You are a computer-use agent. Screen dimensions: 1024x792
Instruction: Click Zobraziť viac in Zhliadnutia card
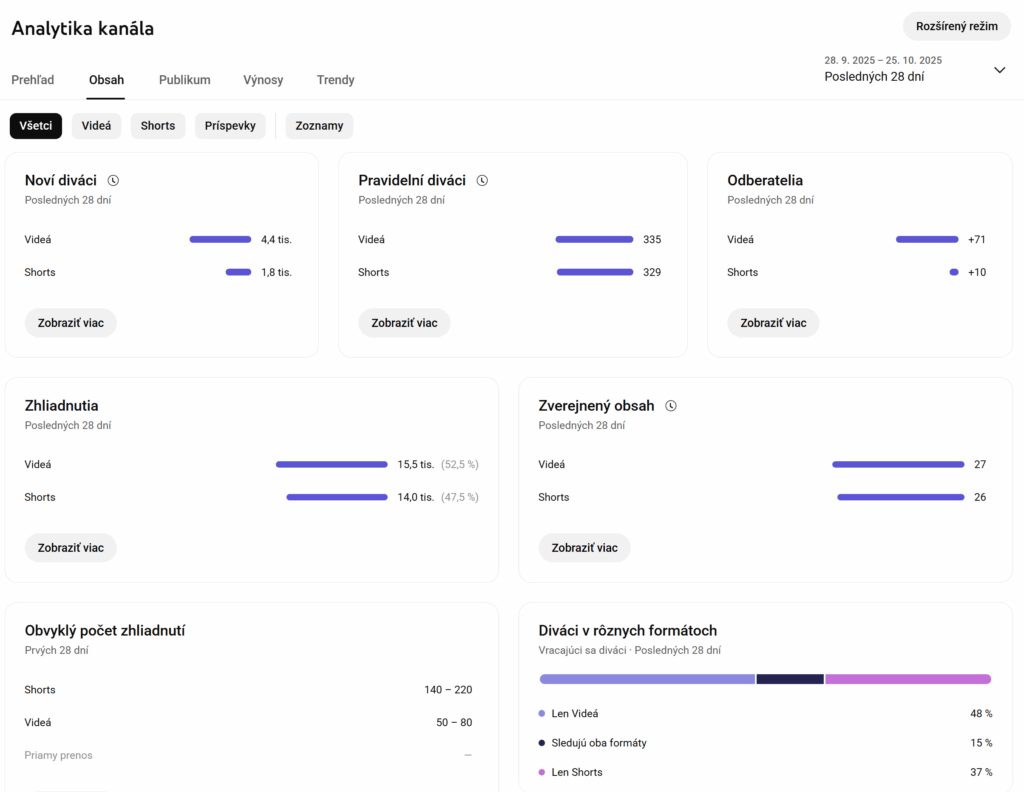71,548
